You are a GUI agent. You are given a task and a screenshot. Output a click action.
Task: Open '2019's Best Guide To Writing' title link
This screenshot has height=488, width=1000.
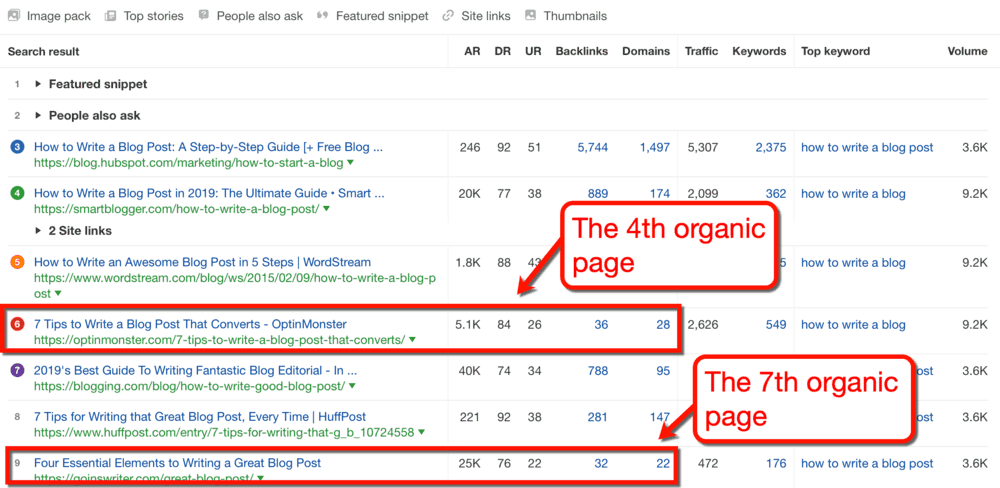195,371
